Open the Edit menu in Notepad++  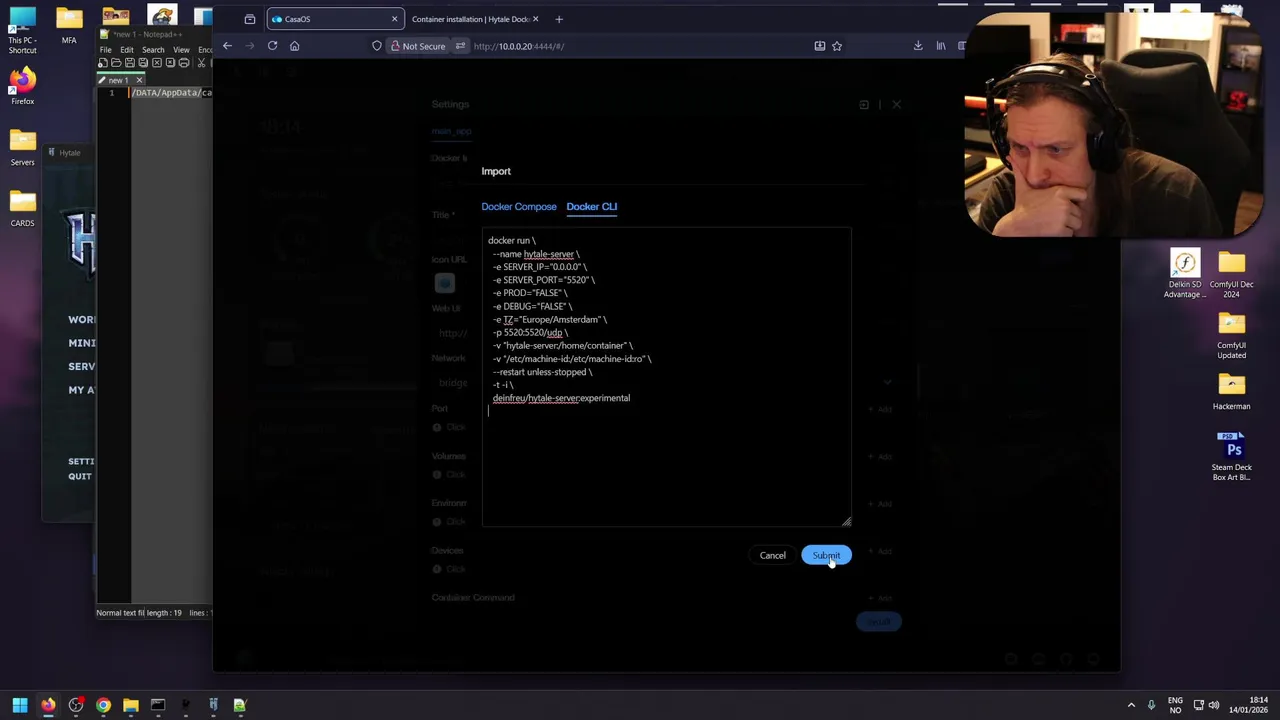[x=127, y=49]
